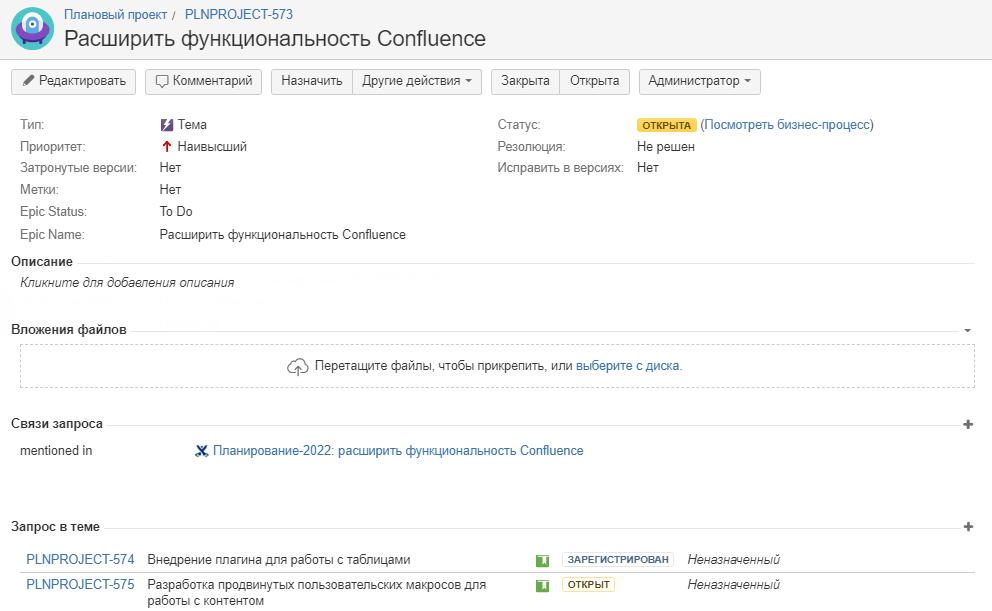
Task: Open the Другие действия dropdown
Action: pos(417,82)
